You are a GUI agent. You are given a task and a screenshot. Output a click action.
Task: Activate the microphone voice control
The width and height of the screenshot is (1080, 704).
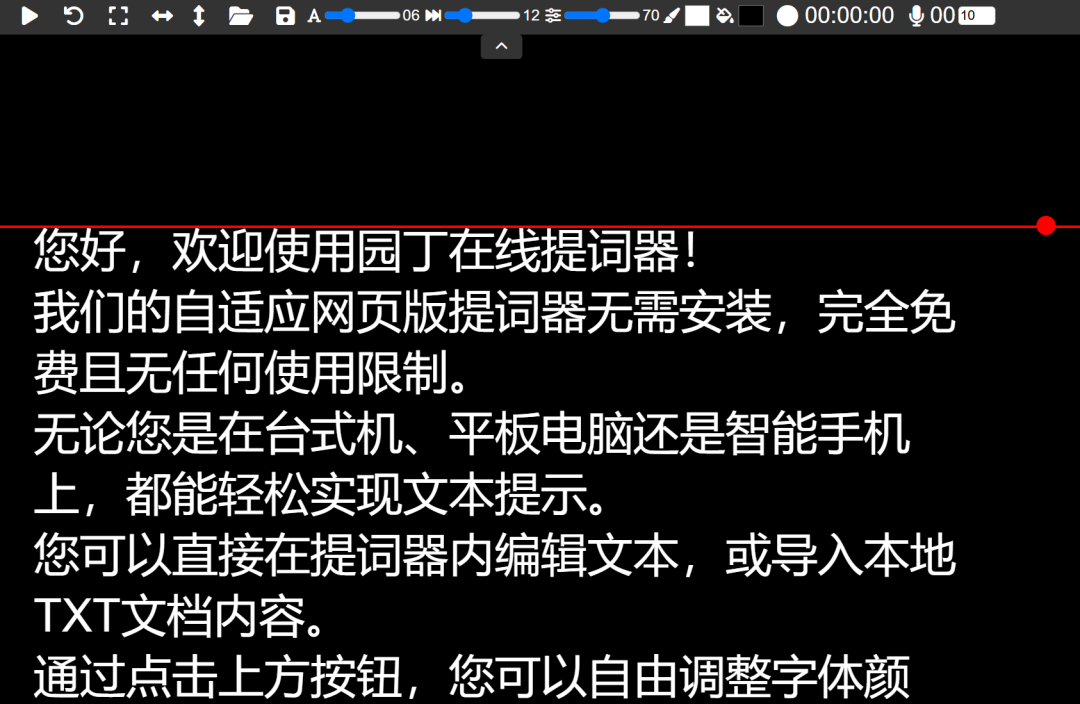pyautogui.click(x=915, y=15)
